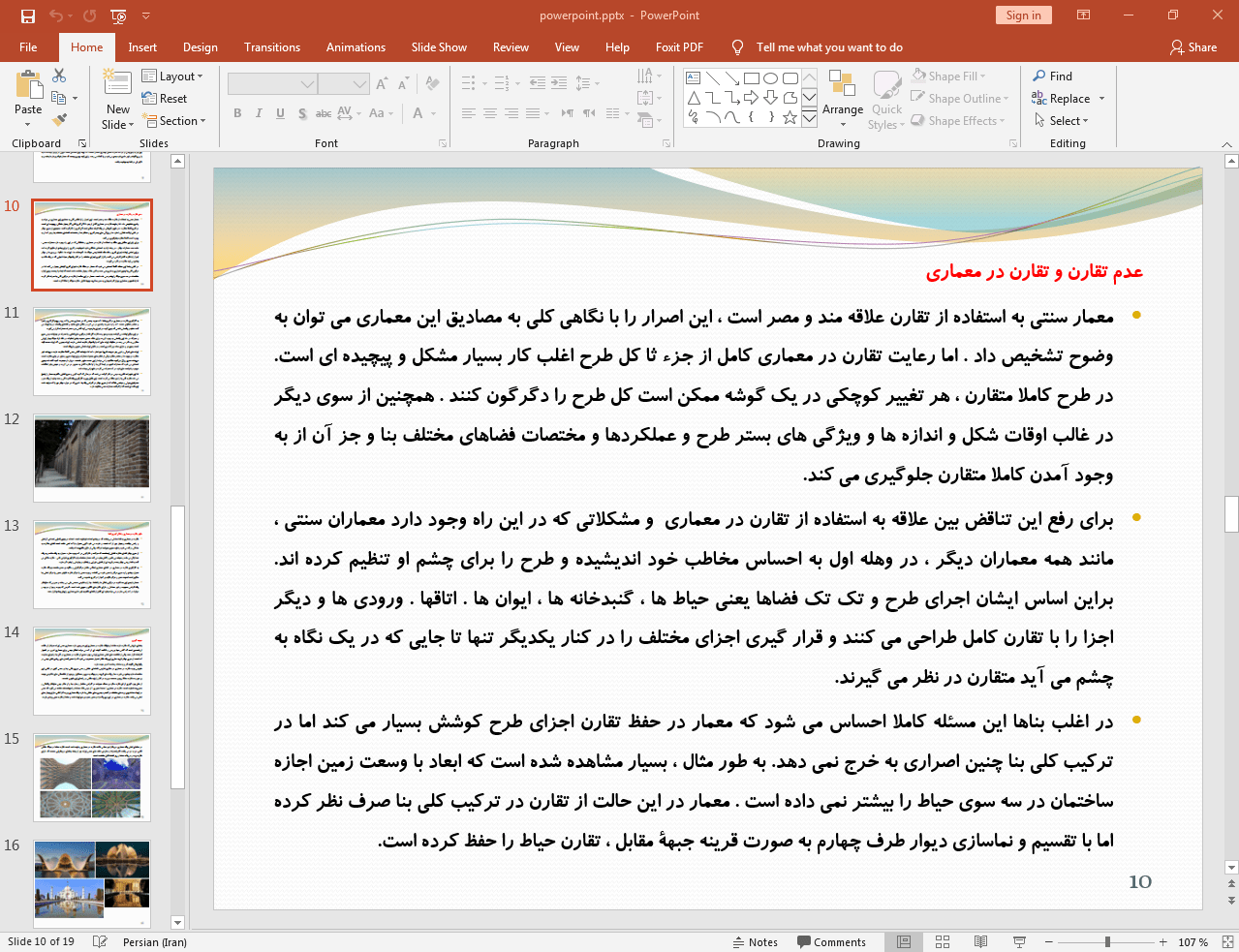1239x952 pixels.
Task: Click the Share button
Action: [x=1193, y=47]
